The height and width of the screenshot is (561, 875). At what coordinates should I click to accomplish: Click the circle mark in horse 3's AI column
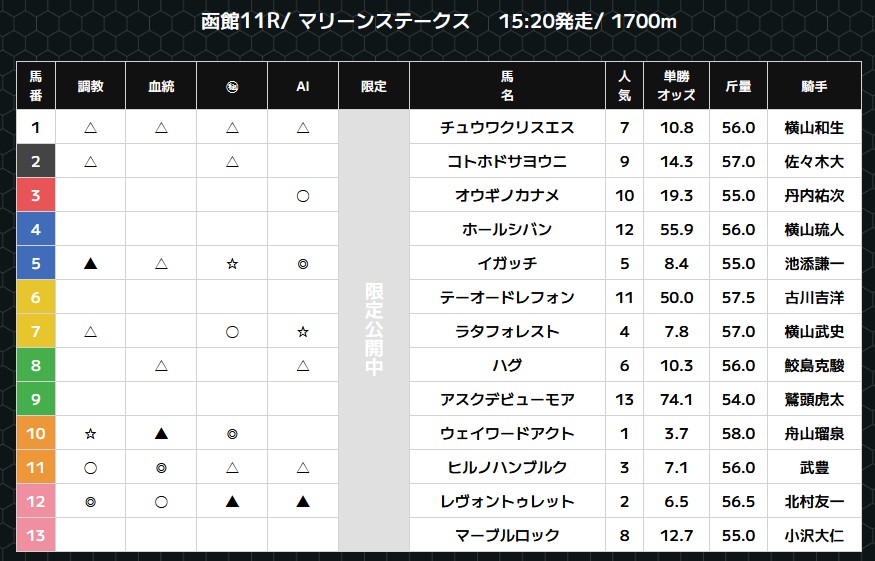303,196
